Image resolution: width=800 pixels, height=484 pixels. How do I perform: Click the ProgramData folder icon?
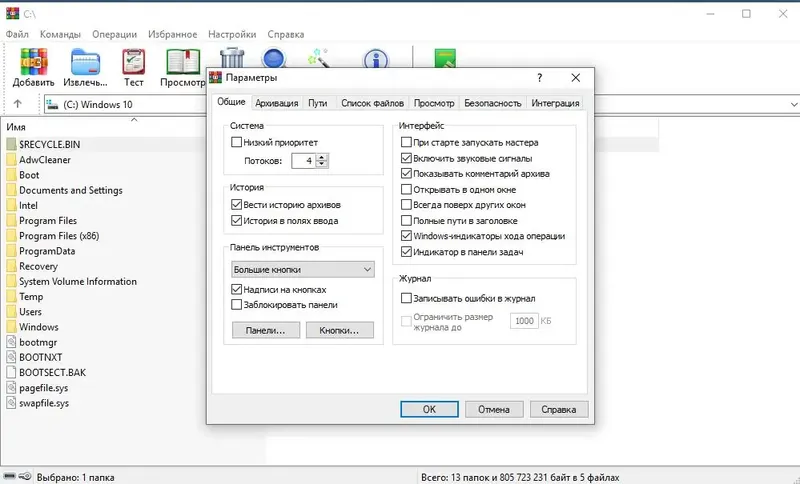[x=12, y=251]
